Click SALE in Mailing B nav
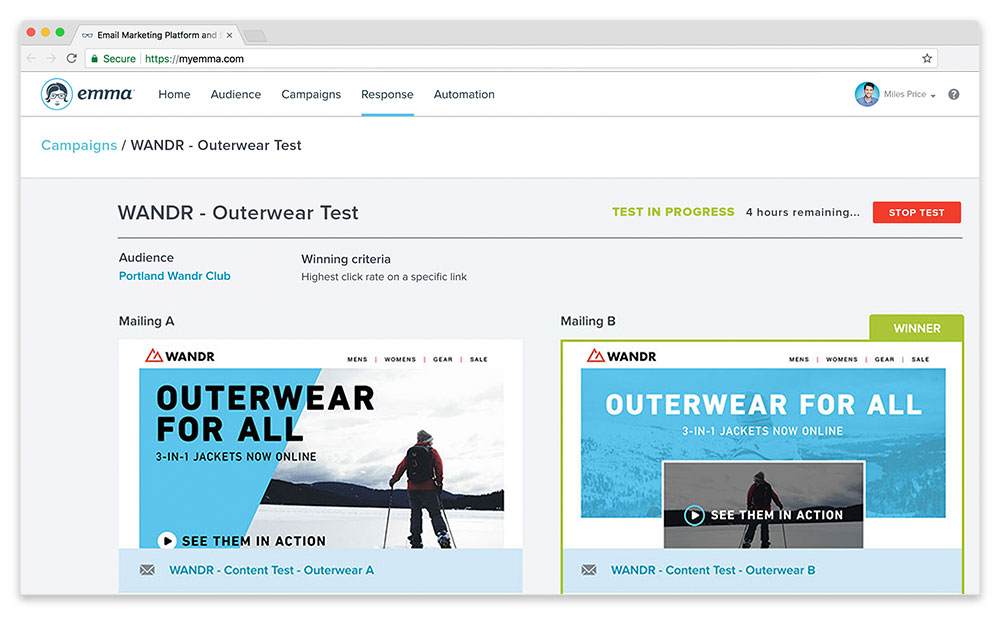1000x617 pixels. (x=920, y=359)
